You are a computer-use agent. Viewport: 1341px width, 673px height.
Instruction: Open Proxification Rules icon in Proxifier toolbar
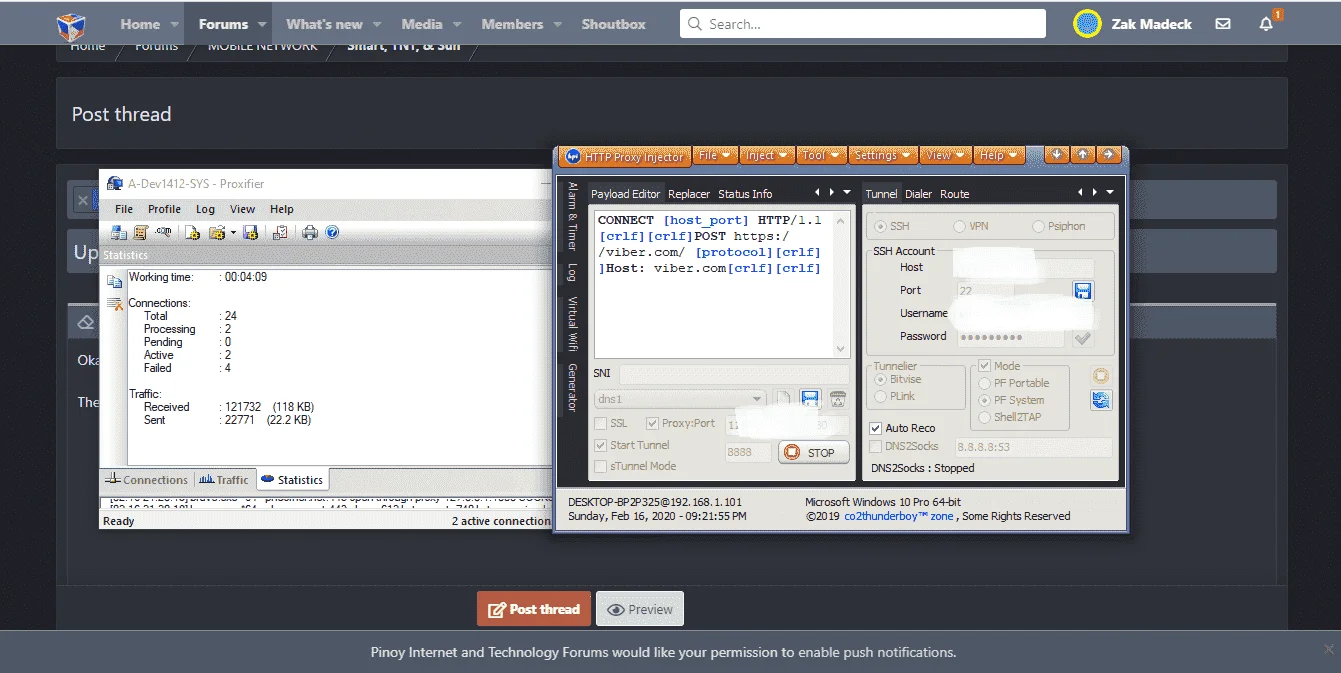(x=141, y=232)
